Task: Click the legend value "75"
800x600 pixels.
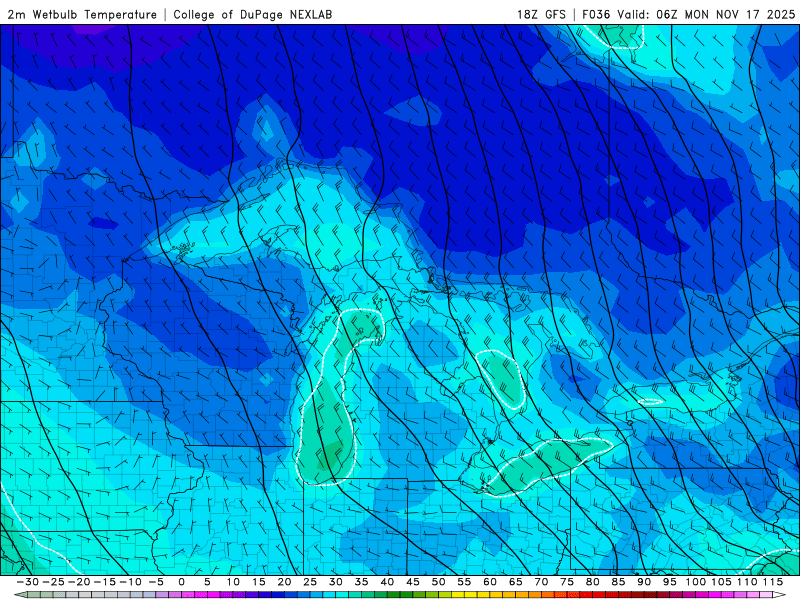Action: pos(567,582)
